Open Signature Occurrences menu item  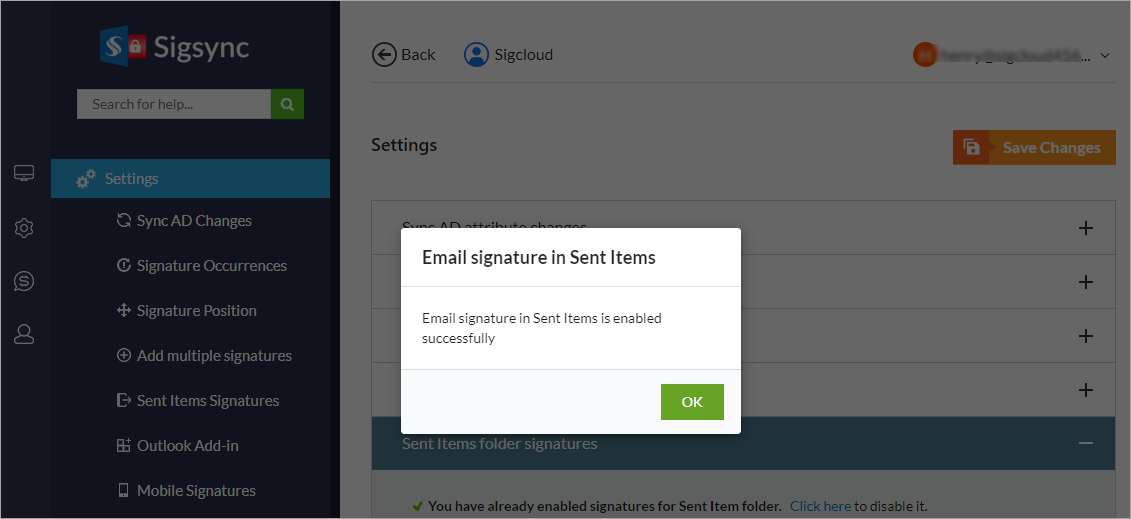click(x=211, y=266)
